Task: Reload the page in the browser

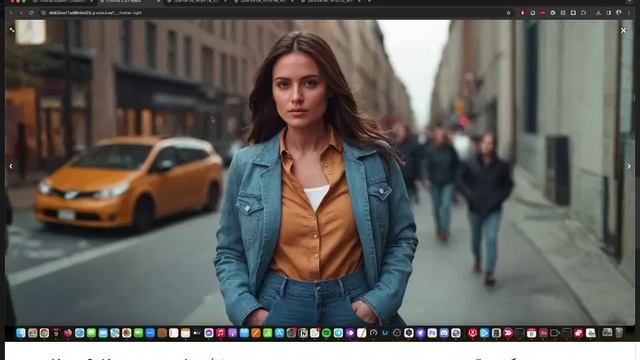Action: pos(31,13)
